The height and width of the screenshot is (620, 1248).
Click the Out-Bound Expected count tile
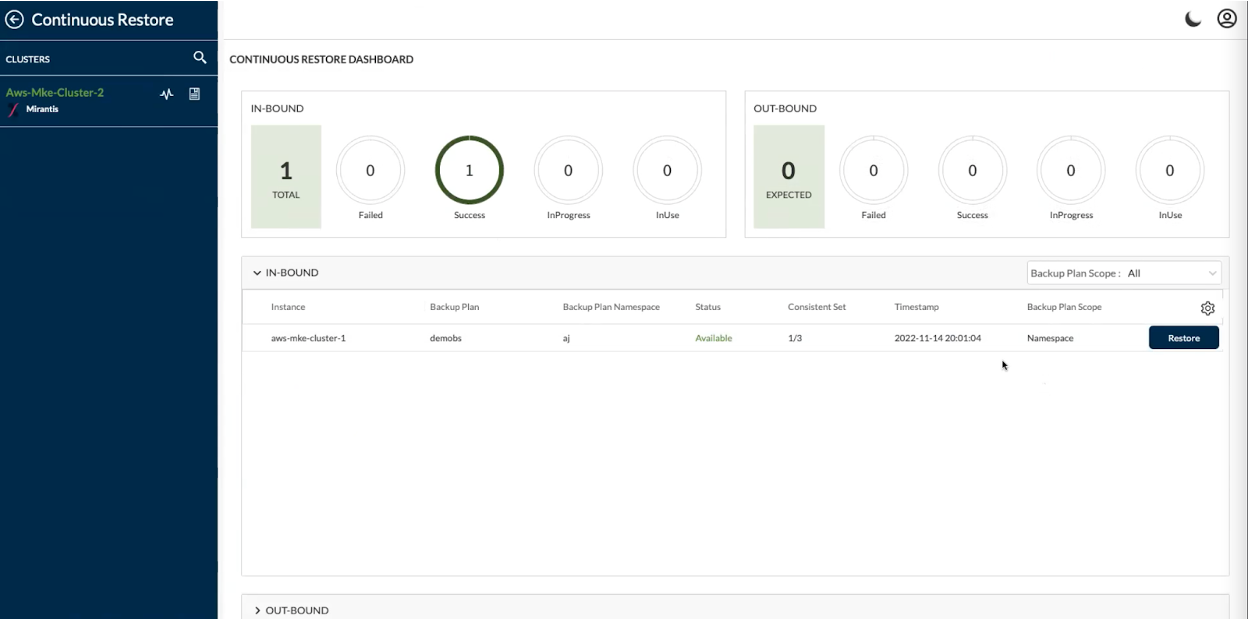click(x=788, y=177)
